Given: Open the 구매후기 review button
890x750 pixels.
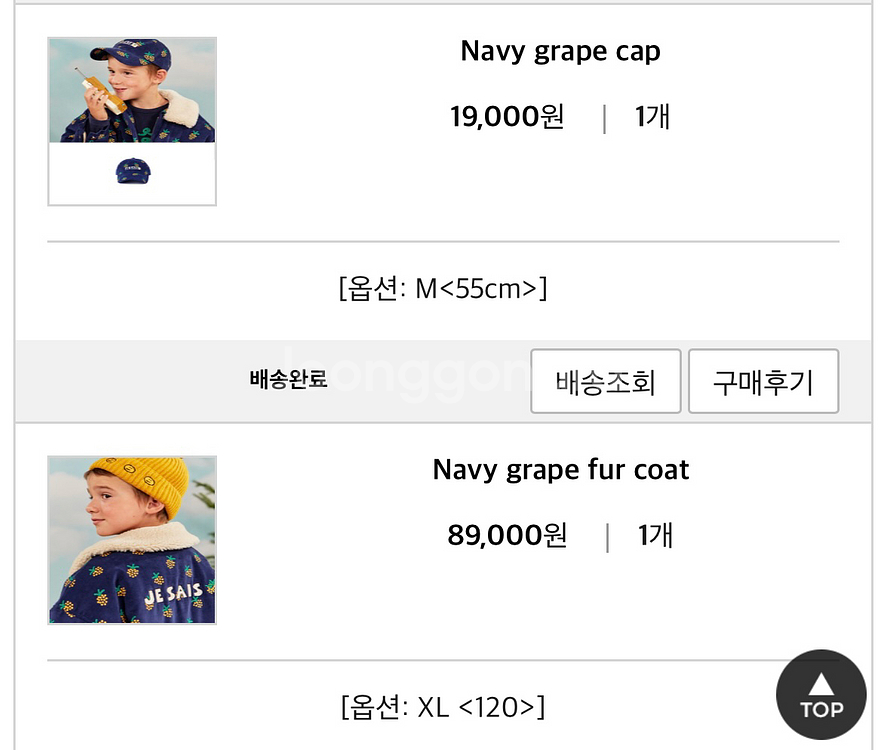Looking at the screenshot, I should click(763, 381).
